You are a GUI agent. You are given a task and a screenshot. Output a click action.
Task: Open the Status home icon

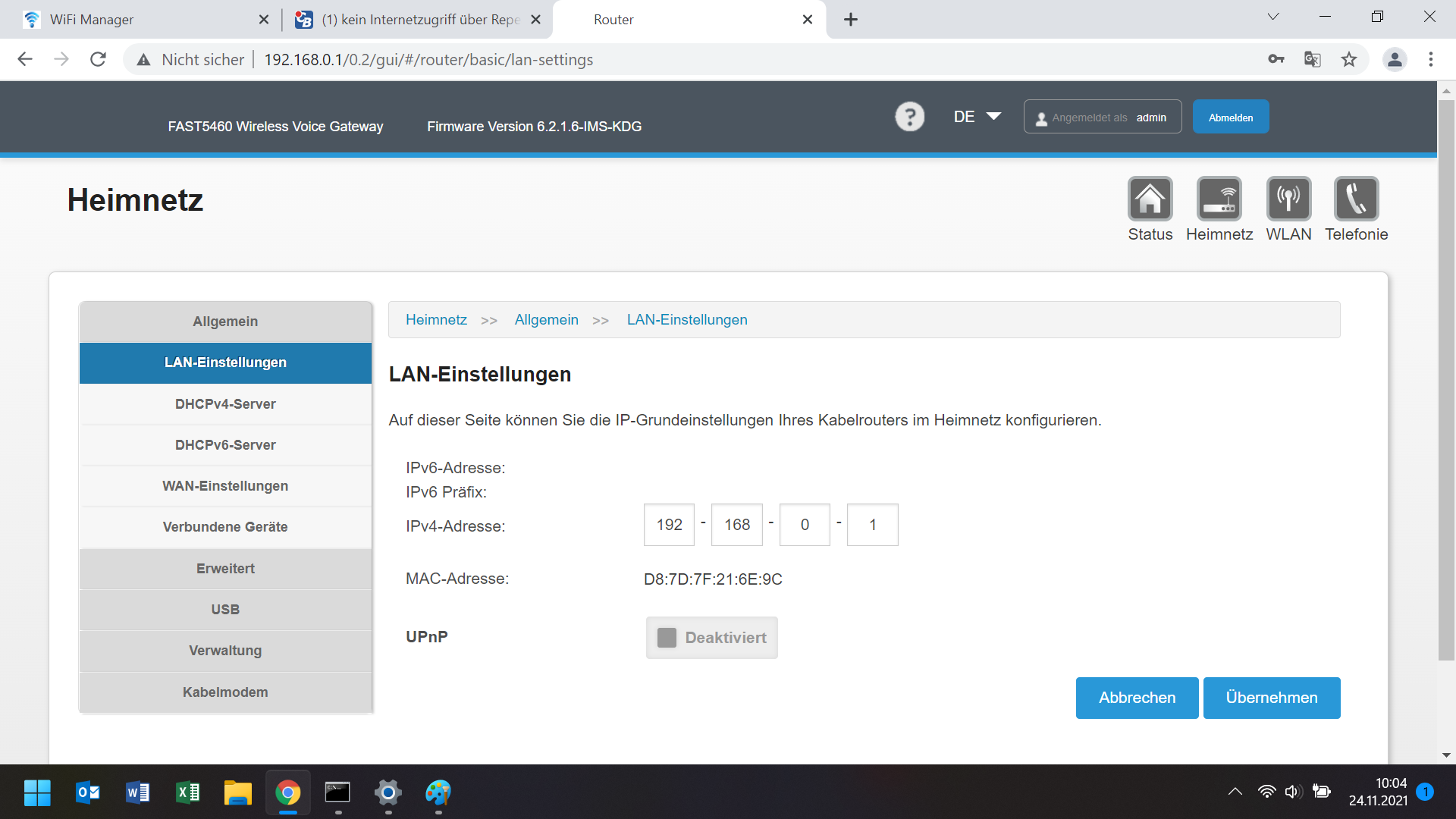click(1150, 199)
